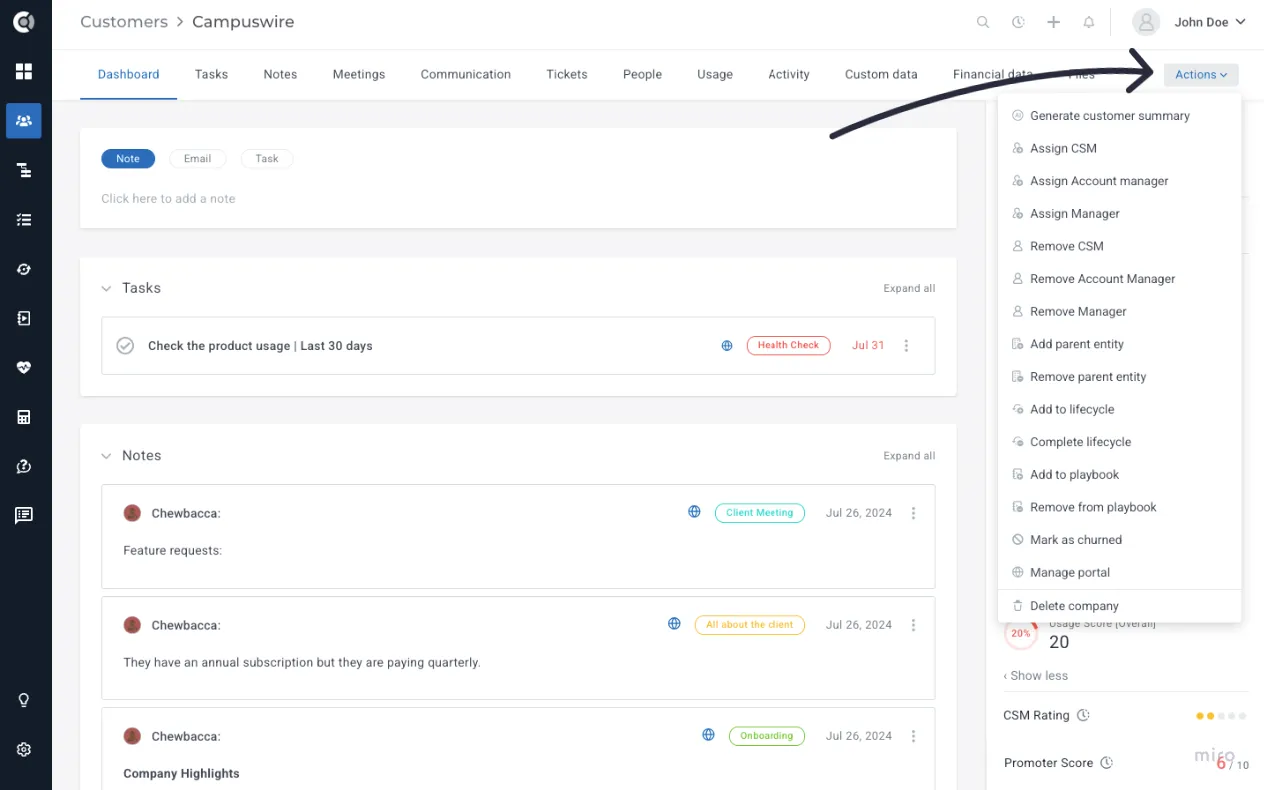This screenshot has width=1264, height=790.
Task: Click history icon next to Promoter Score
Action: [x=1106, y=763]
